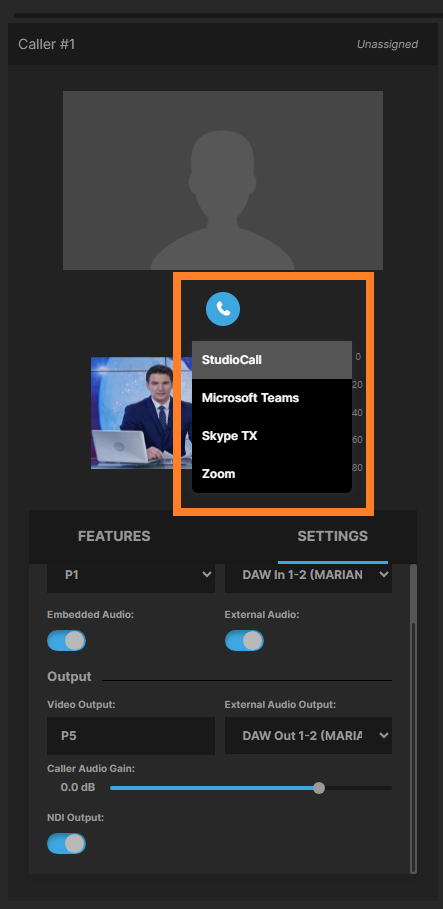Disable the External Audio switch
Viewport: 443px width, 909px height.
(x=244, y=641)
